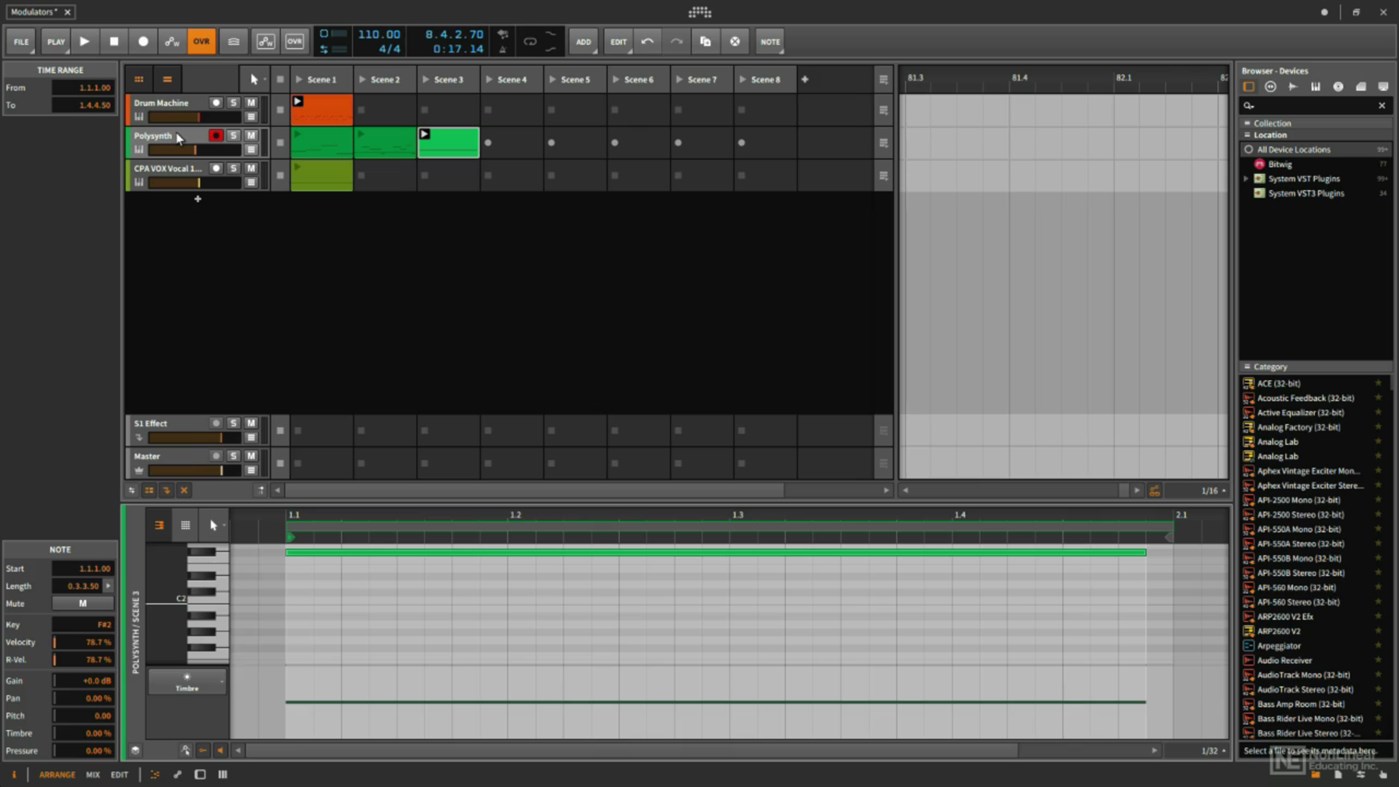Click the duplicate icon in the top toolbar
This screenshot has height=787, width=1399.
point(705,41)
